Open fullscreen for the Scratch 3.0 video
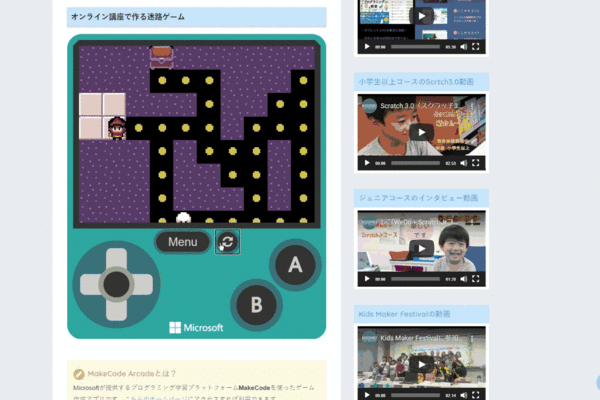600x400 pixels. (476, 163)
